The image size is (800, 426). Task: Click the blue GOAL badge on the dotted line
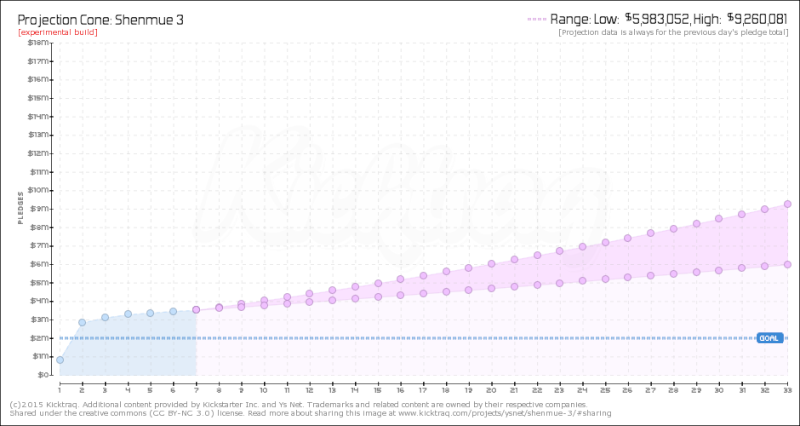tap(770, 338)
